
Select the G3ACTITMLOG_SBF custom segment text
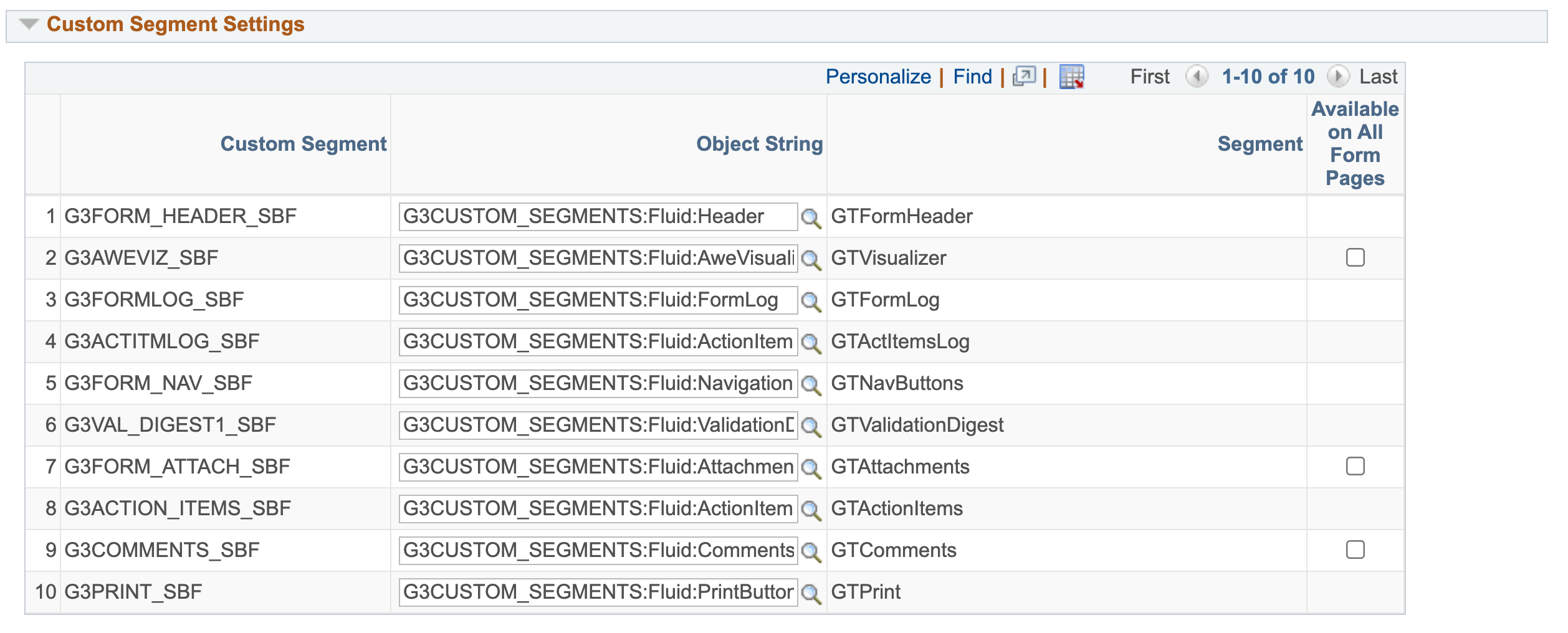pyautogui.click(x=162, y=342)
